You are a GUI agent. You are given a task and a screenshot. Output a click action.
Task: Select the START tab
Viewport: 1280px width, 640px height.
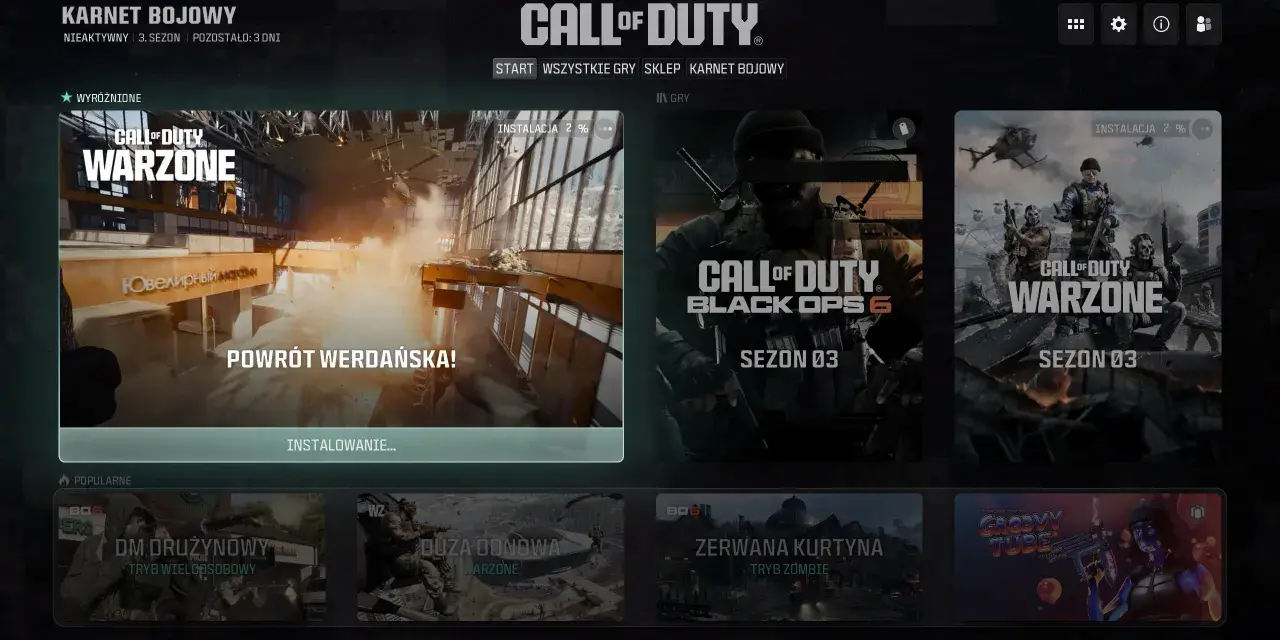(x=515, y=68)
